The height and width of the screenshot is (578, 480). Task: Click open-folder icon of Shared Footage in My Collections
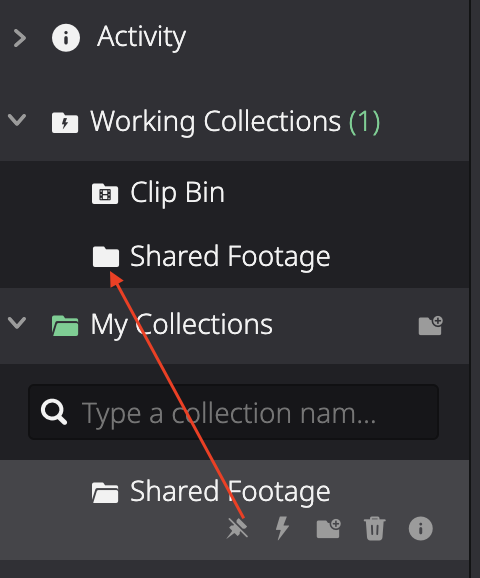click(x=105, y=492)
